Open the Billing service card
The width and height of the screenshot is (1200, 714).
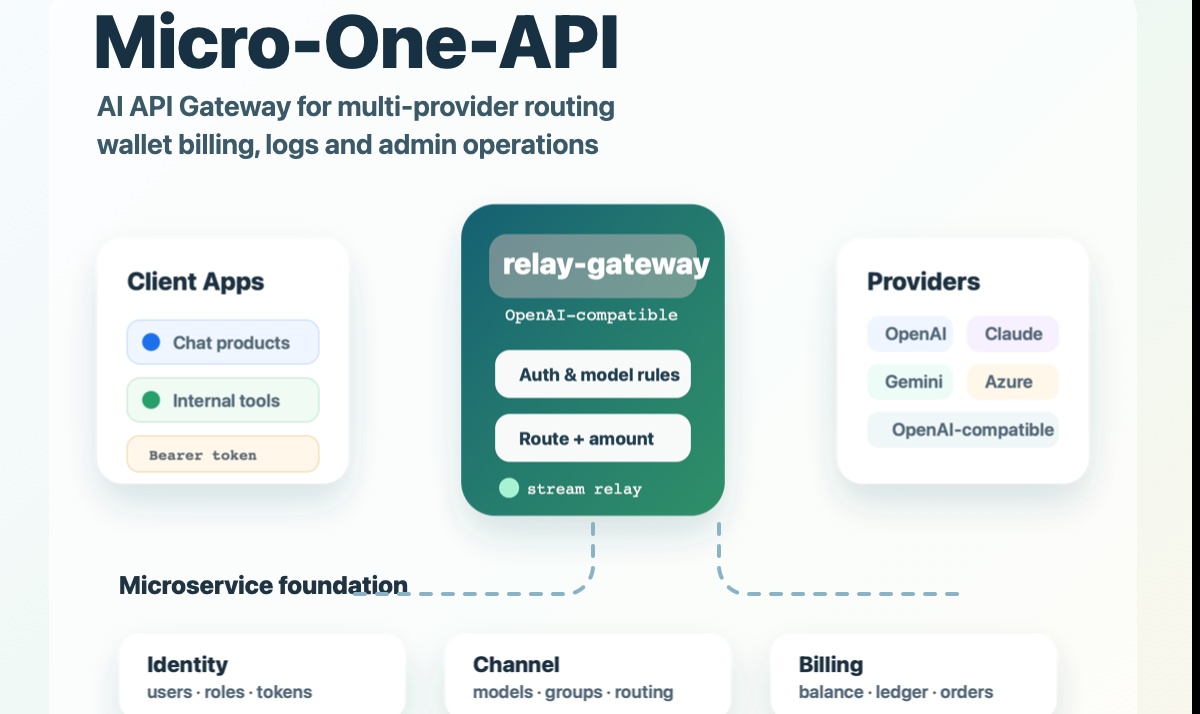click(914, 674)
